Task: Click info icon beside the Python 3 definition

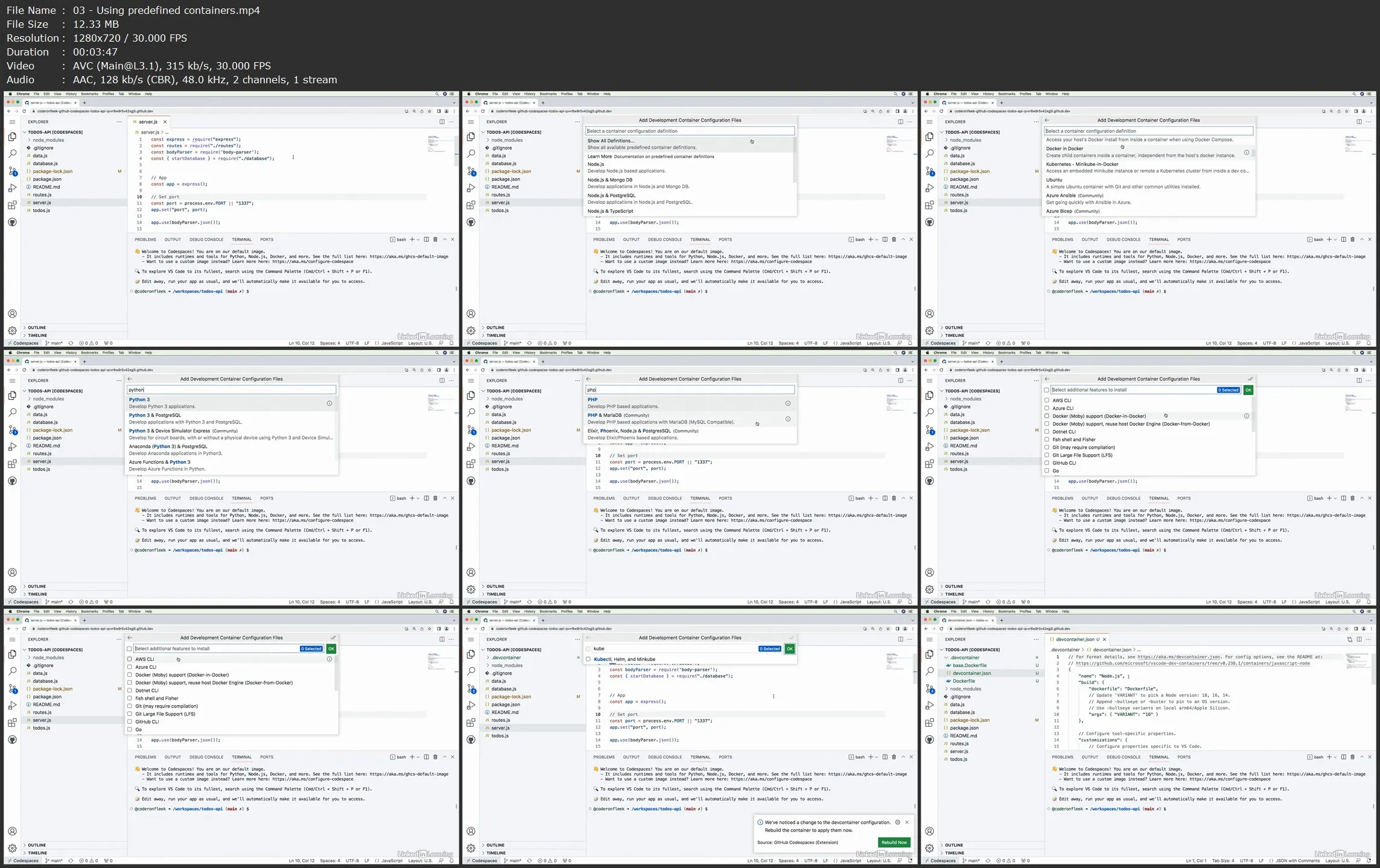Action: (329, 403)
